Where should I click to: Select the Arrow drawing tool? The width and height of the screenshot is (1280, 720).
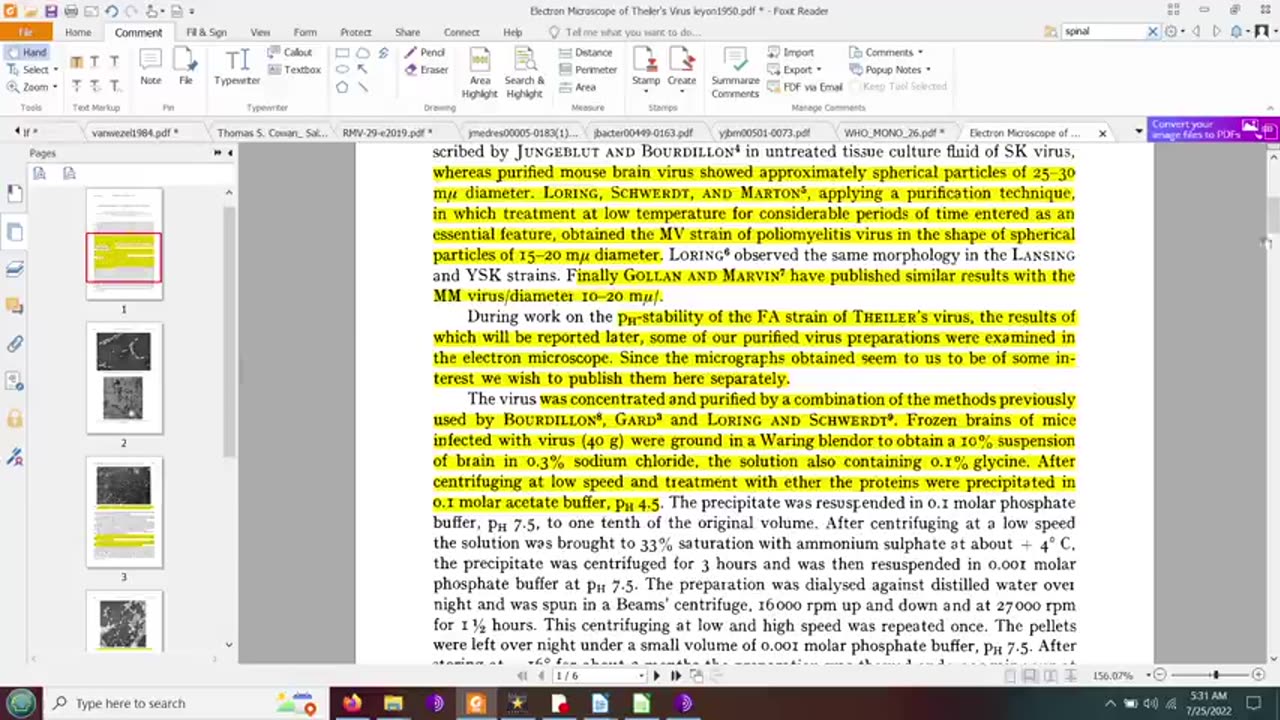[362, 70]
